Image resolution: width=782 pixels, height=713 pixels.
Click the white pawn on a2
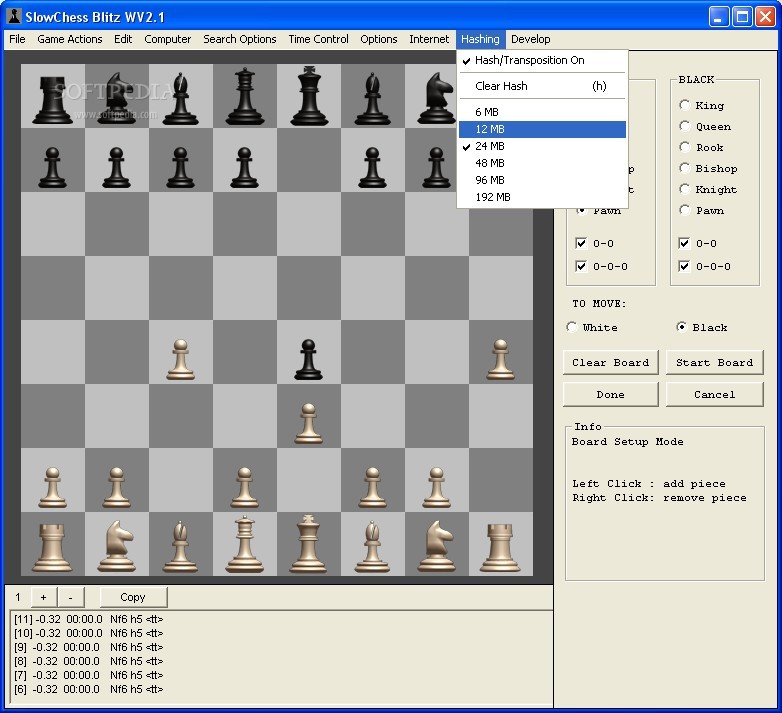tap(52, 488)
